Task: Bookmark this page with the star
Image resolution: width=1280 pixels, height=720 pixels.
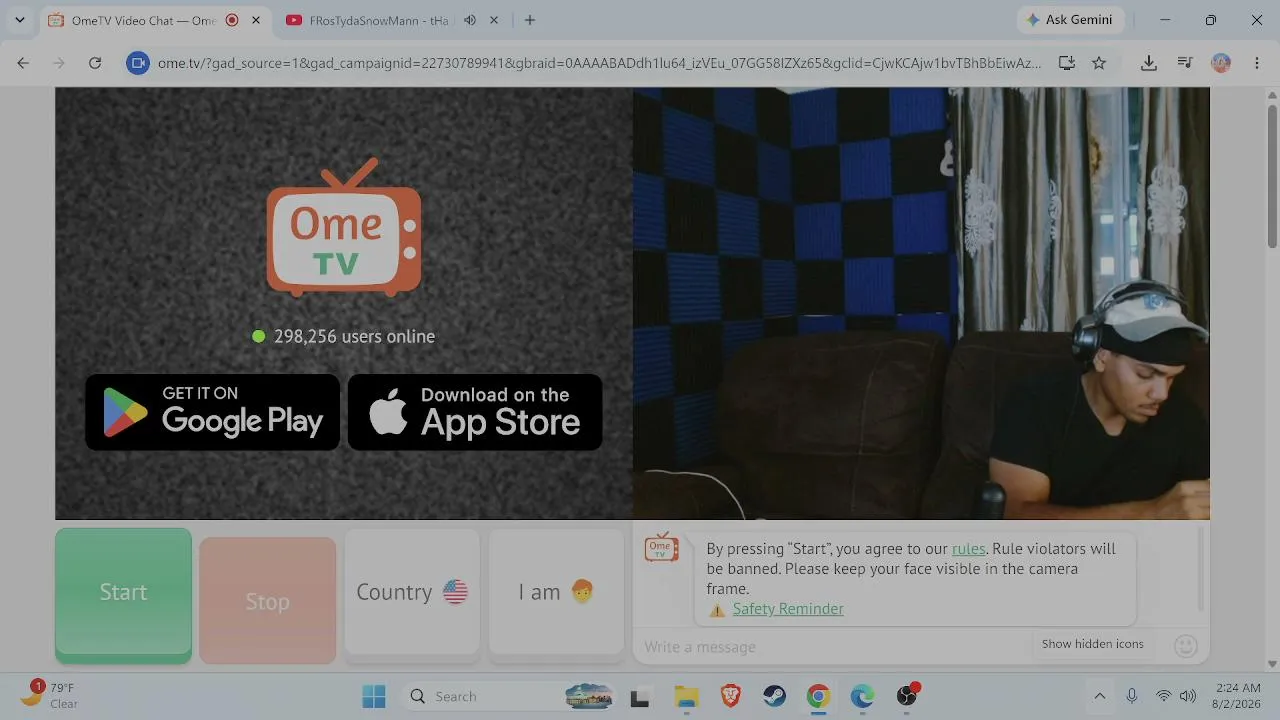Action: pos(1099,63)
